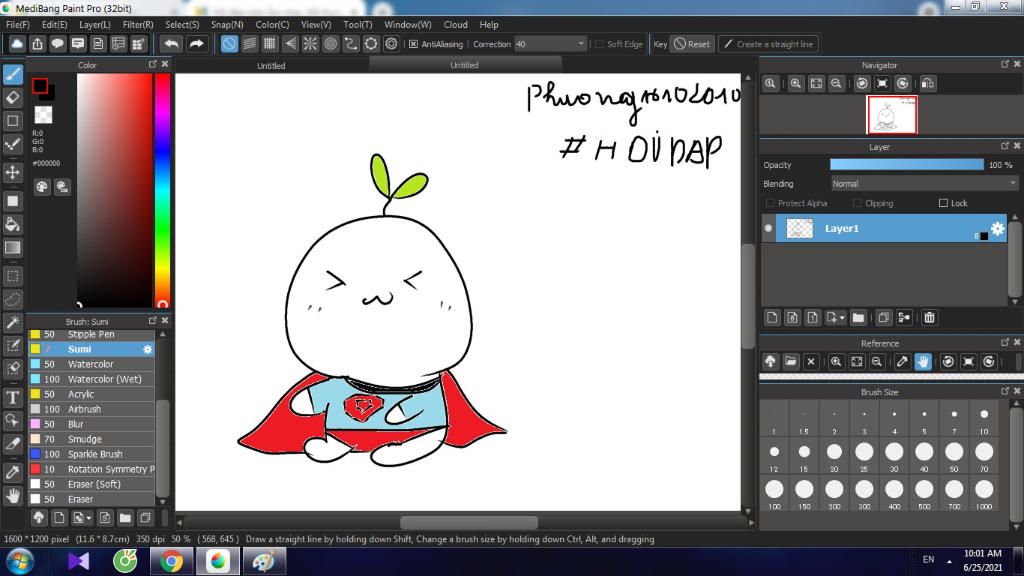The image size is (1024, 576).
Task: Select the Hand tool in left toolbar
Action: click(12, 496)
